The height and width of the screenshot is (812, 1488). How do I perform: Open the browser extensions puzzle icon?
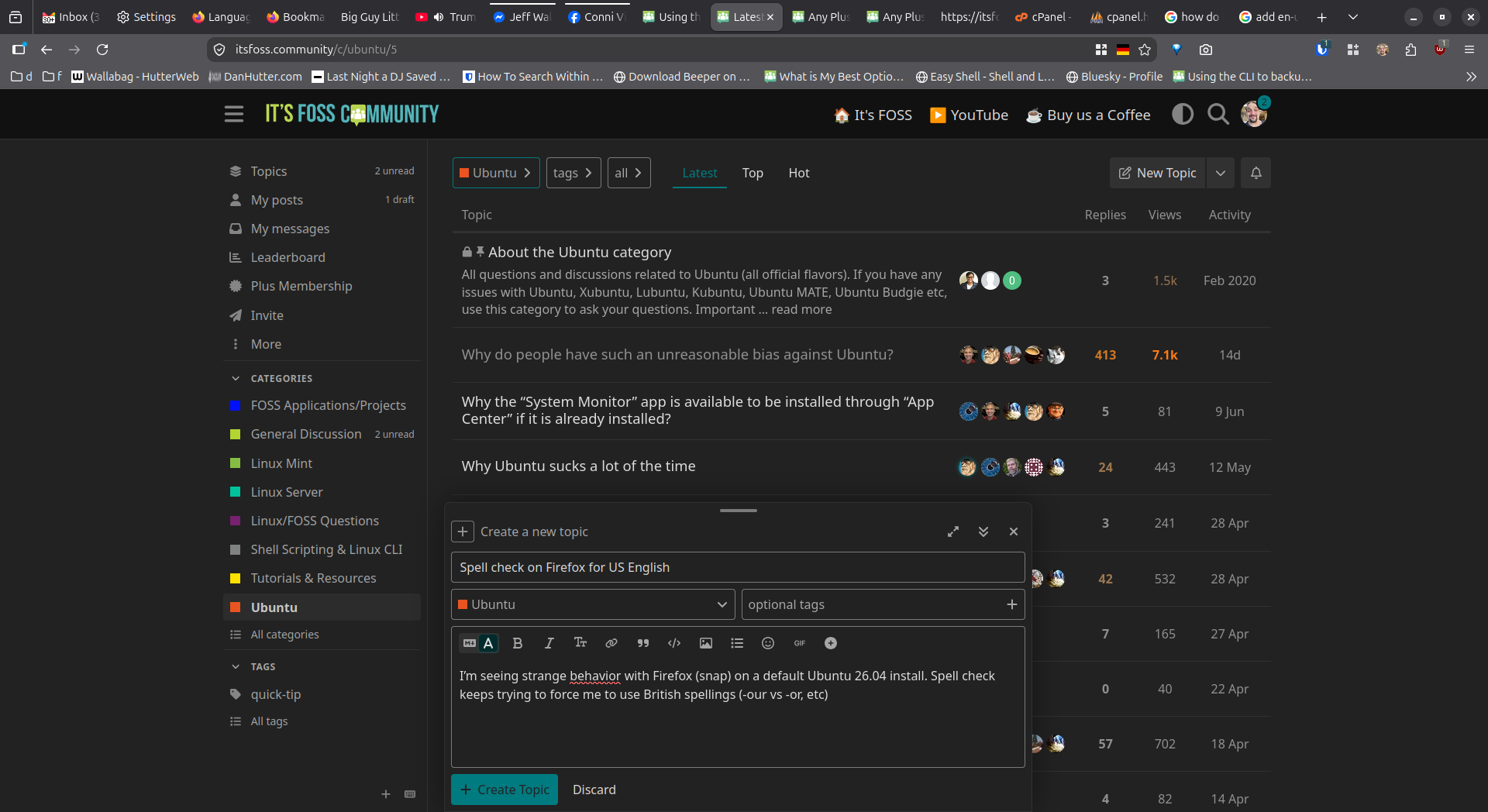click(x=1410, y=50)
